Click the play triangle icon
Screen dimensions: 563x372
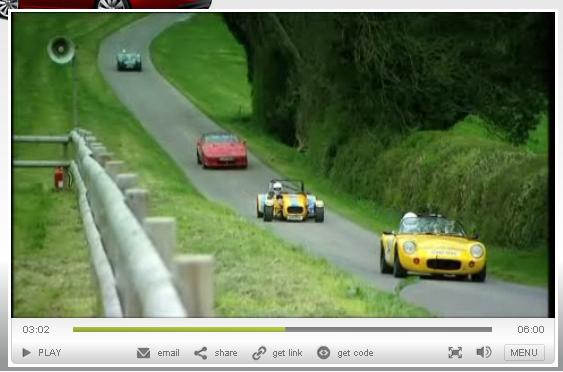(x=26, y=352)
